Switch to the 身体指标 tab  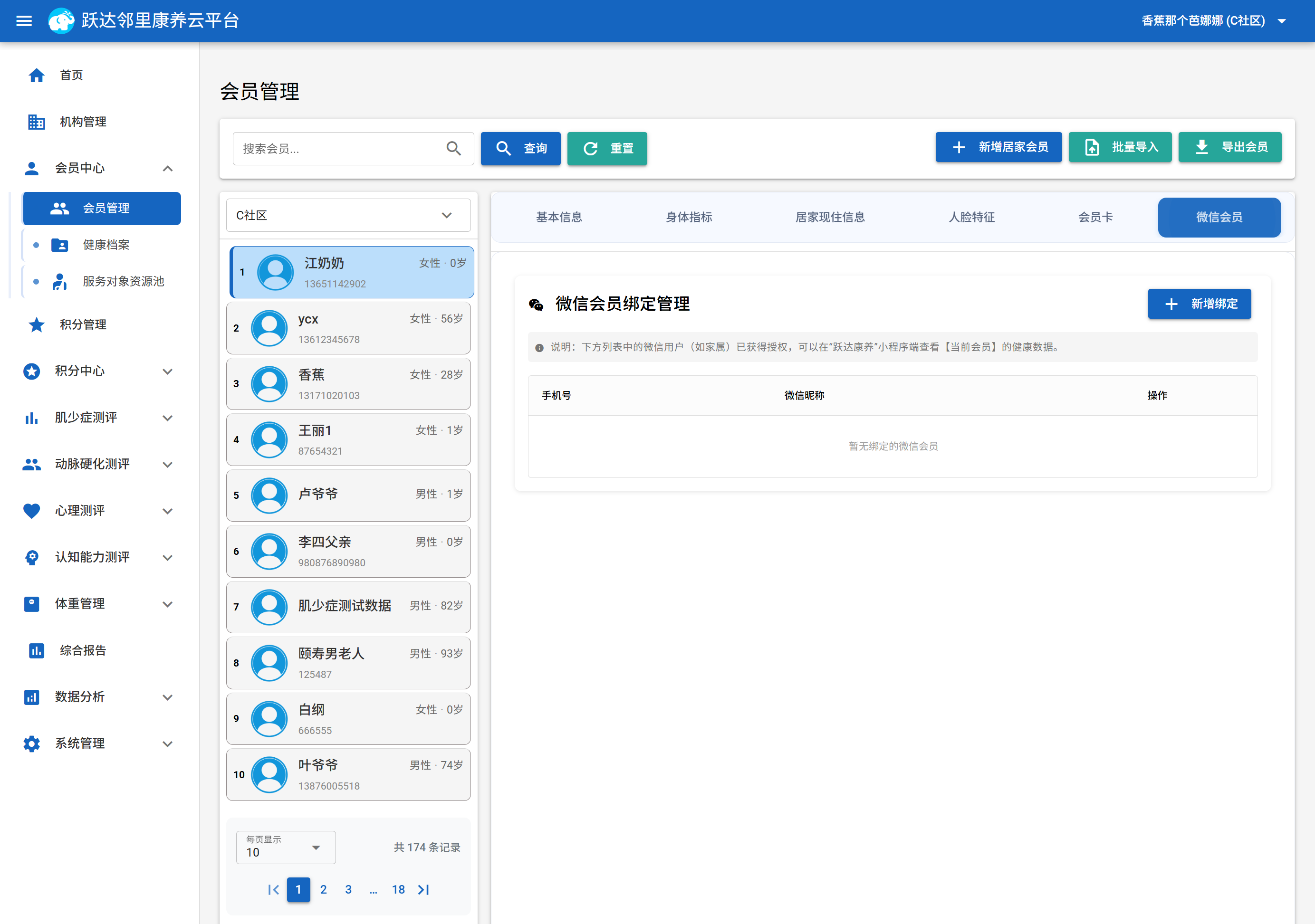689,218
